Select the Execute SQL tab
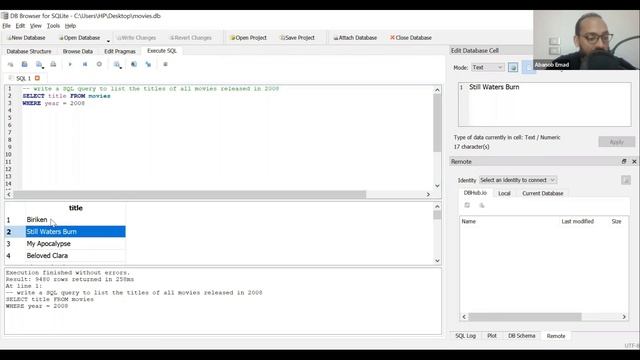This screenshot has width=640, height=360. coord(162,51)
